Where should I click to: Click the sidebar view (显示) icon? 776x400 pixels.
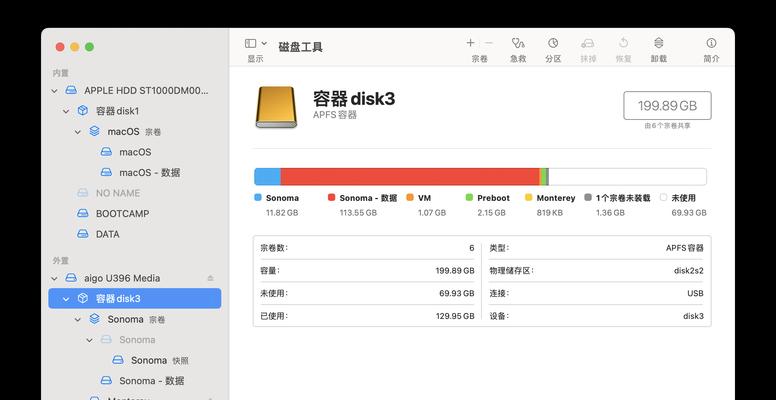pos(250,44)
